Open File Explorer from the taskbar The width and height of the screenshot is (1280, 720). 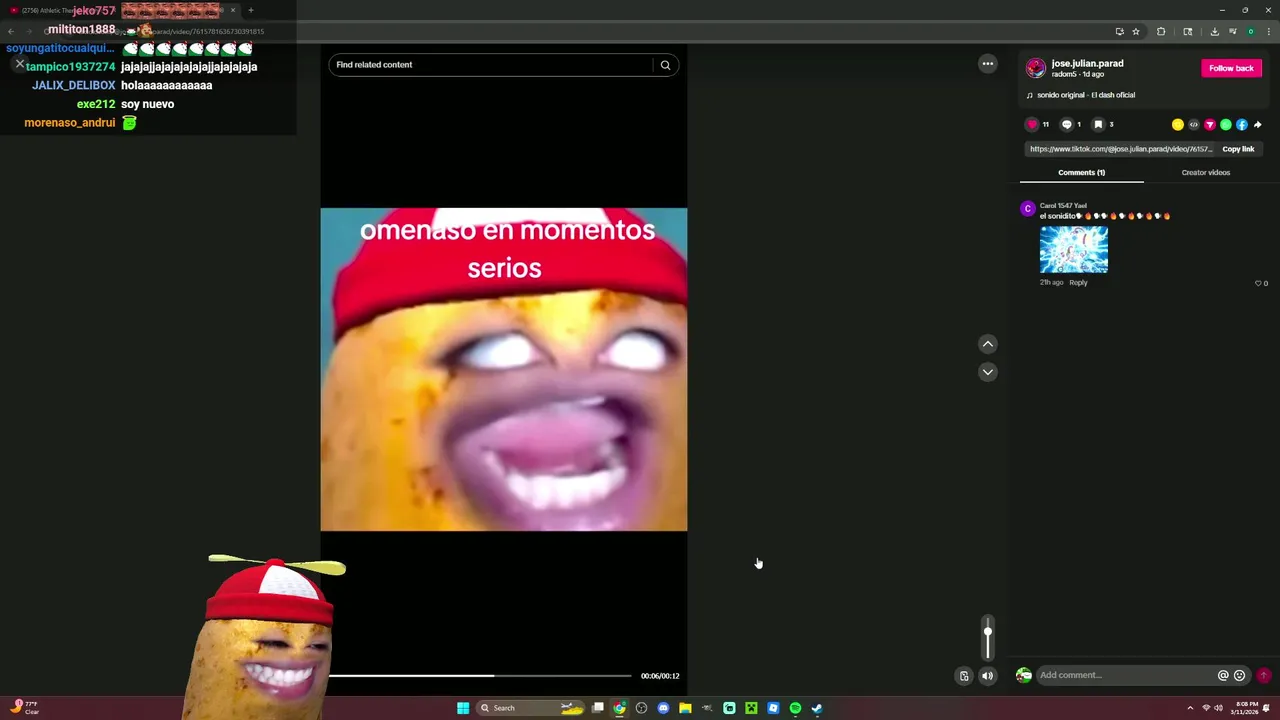click(x=685, y=708)
